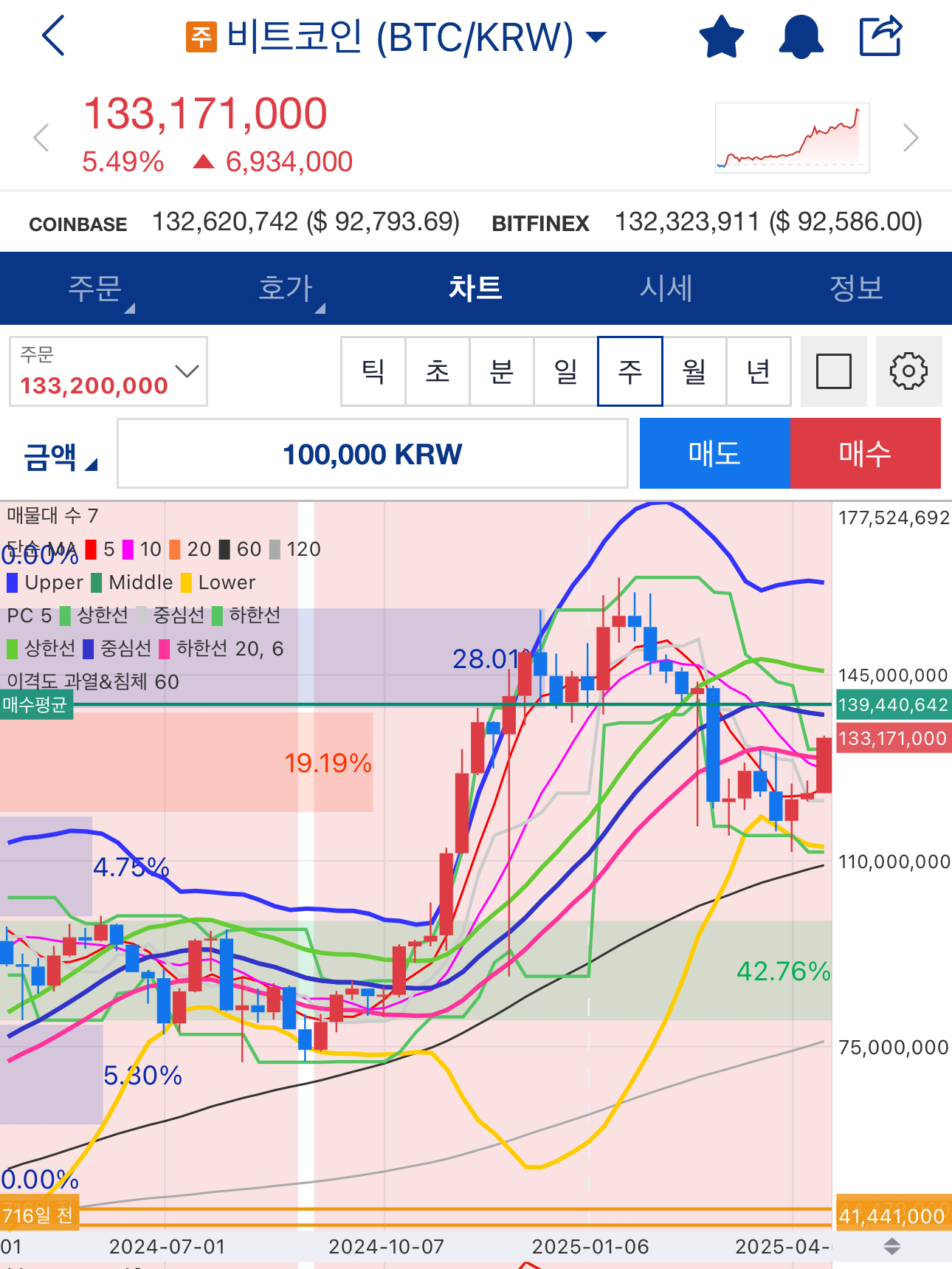Tap the orange MA 20 legend swatch
Image resolution: width=952 pixels, height=1269 pixels.
click(x=175, y=549)
